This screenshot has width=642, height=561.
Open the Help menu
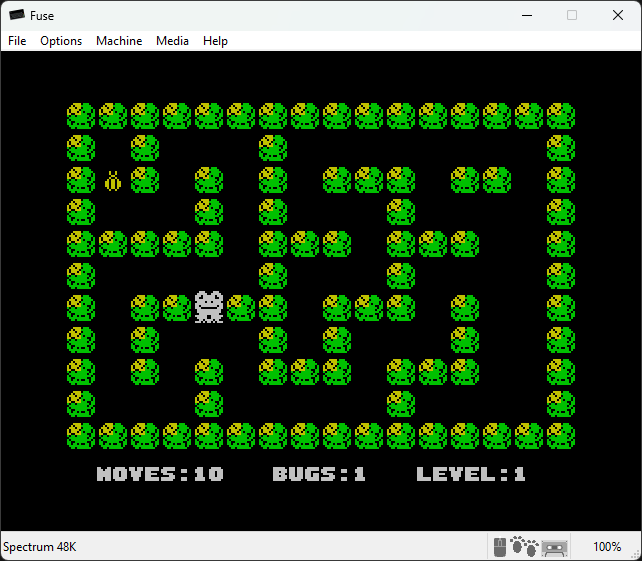[x=215, y=41]
